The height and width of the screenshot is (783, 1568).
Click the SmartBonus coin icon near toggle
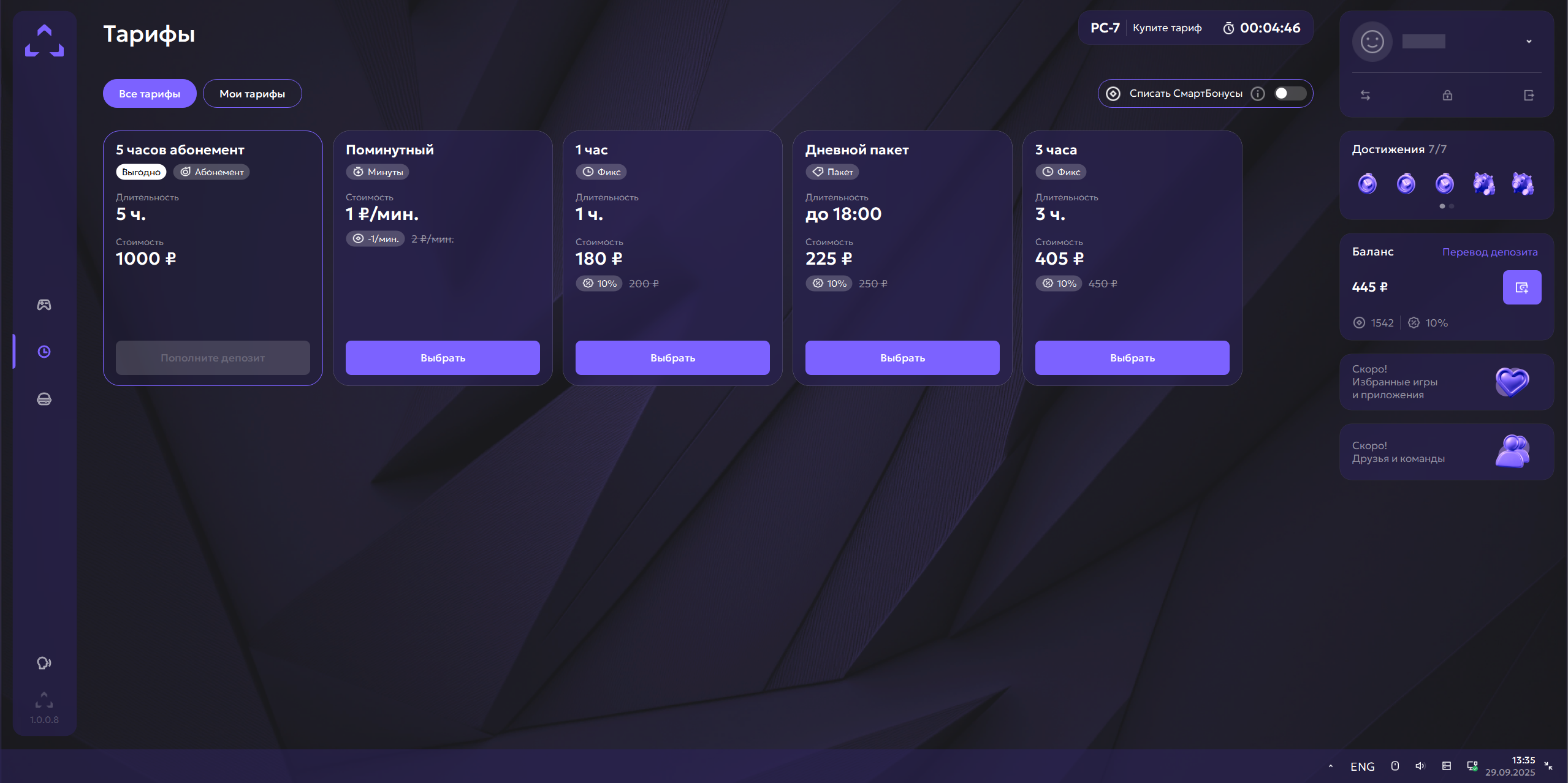point(1113,93)
